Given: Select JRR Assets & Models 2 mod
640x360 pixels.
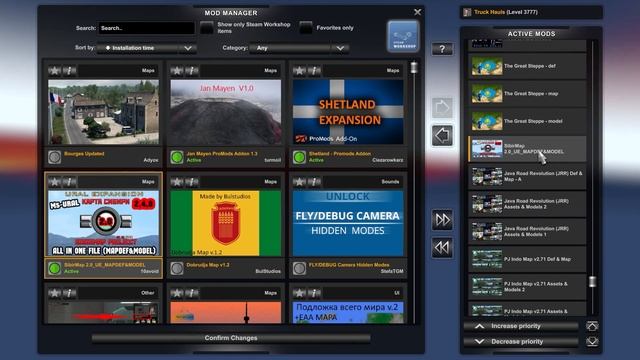Looking at the screenshot, I should tap(527, 204).
